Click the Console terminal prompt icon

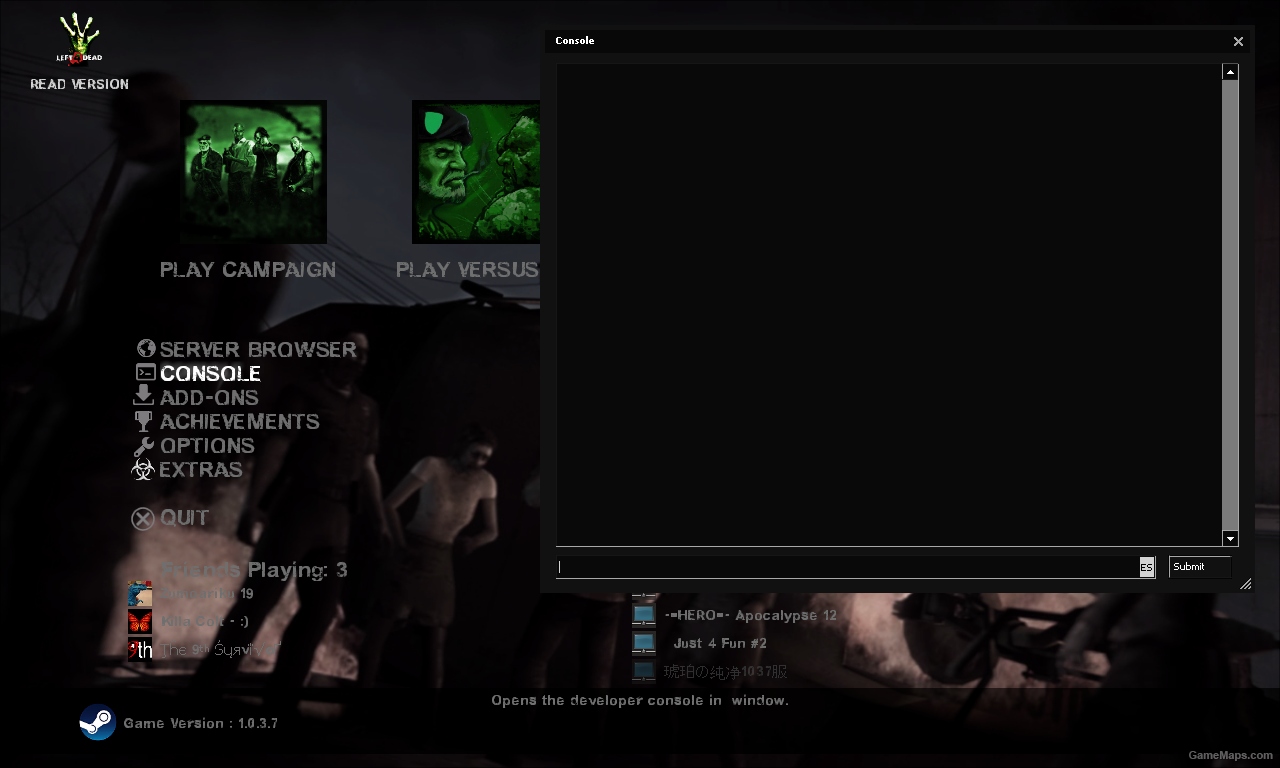click(x=144, y=372)
